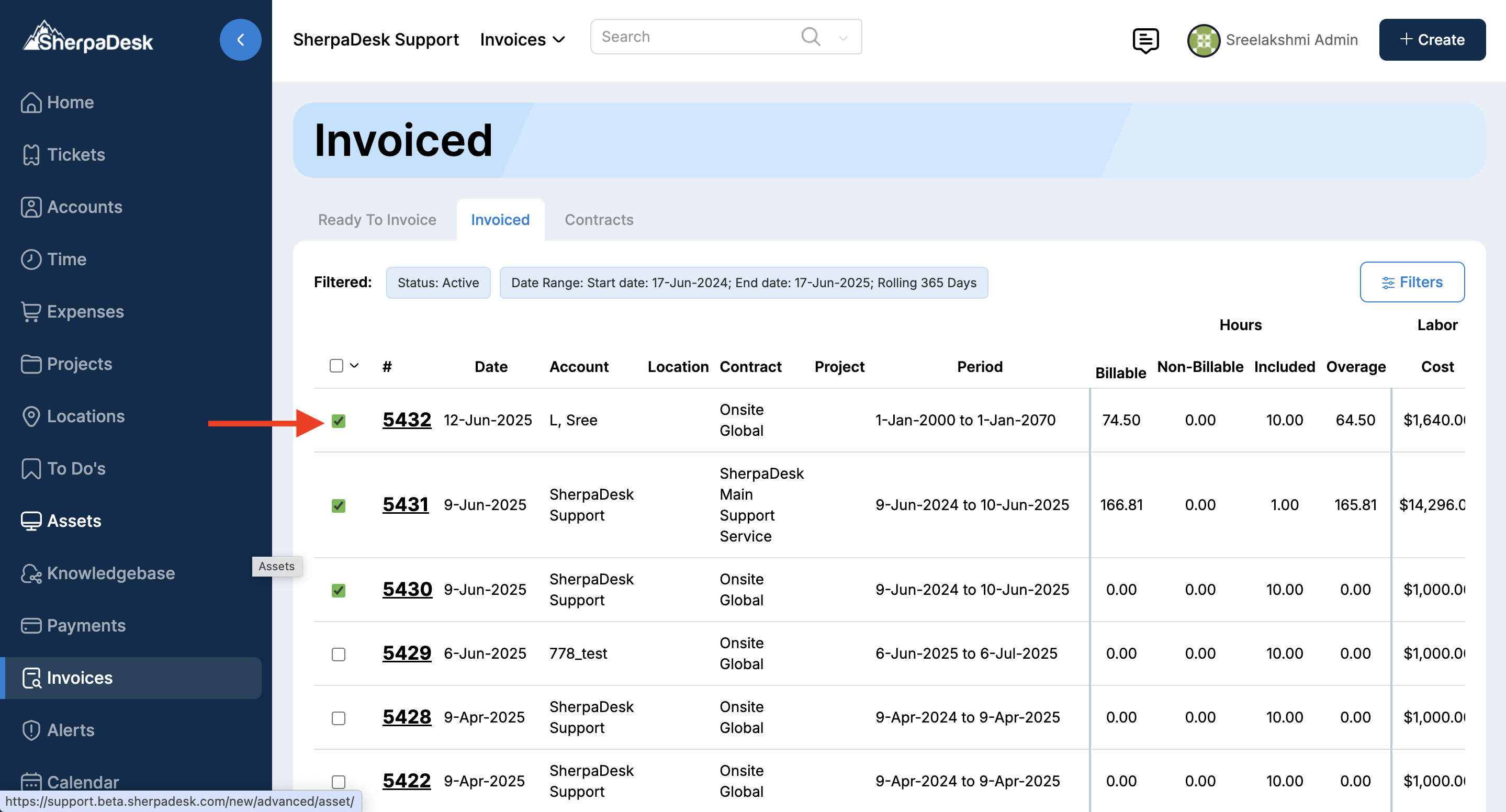Expand the Invoices dropdown in the header
Screen dimensions: 1506x812
click(x=523, y=40)
